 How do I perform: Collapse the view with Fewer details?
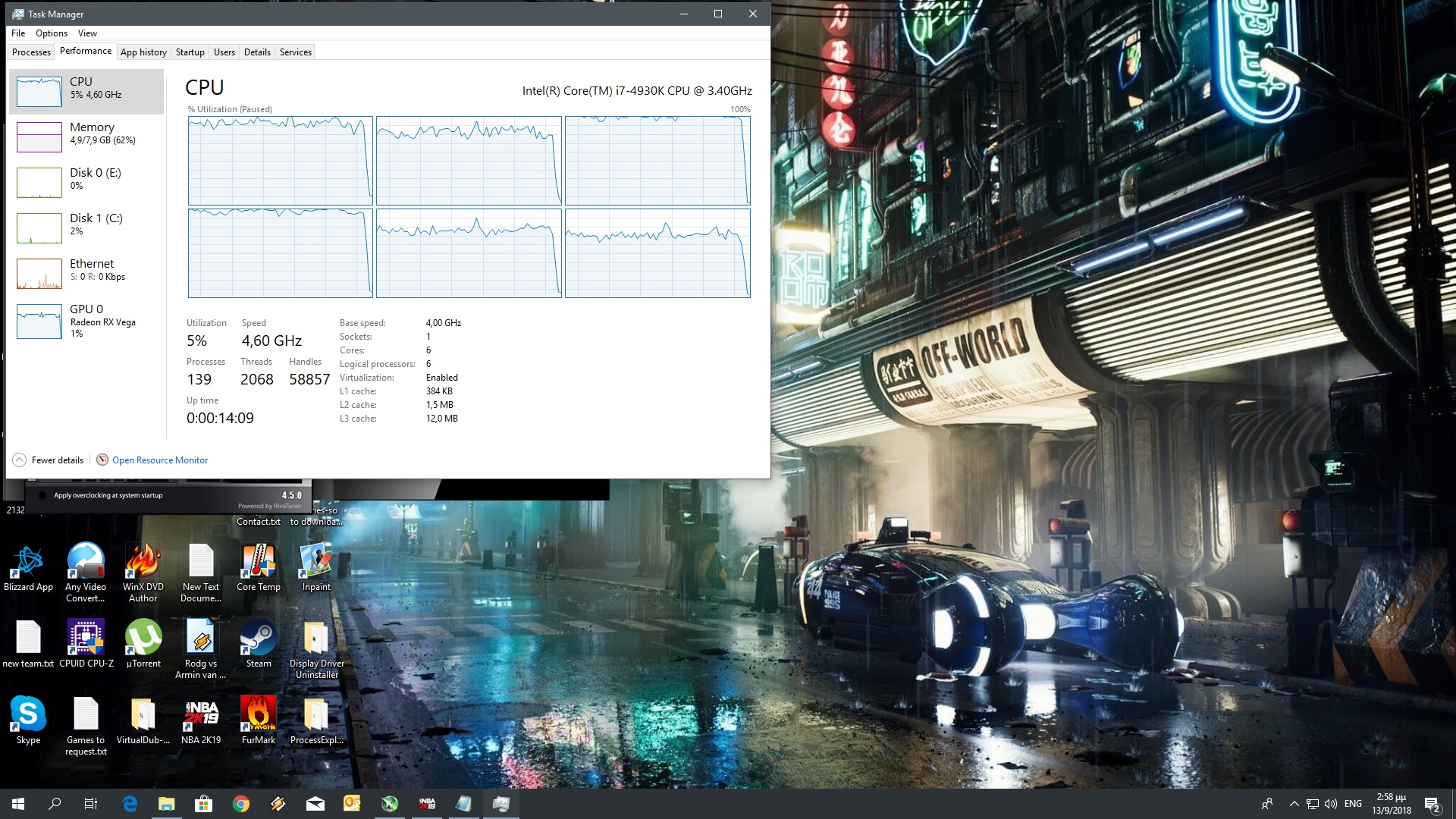point(49,460)
